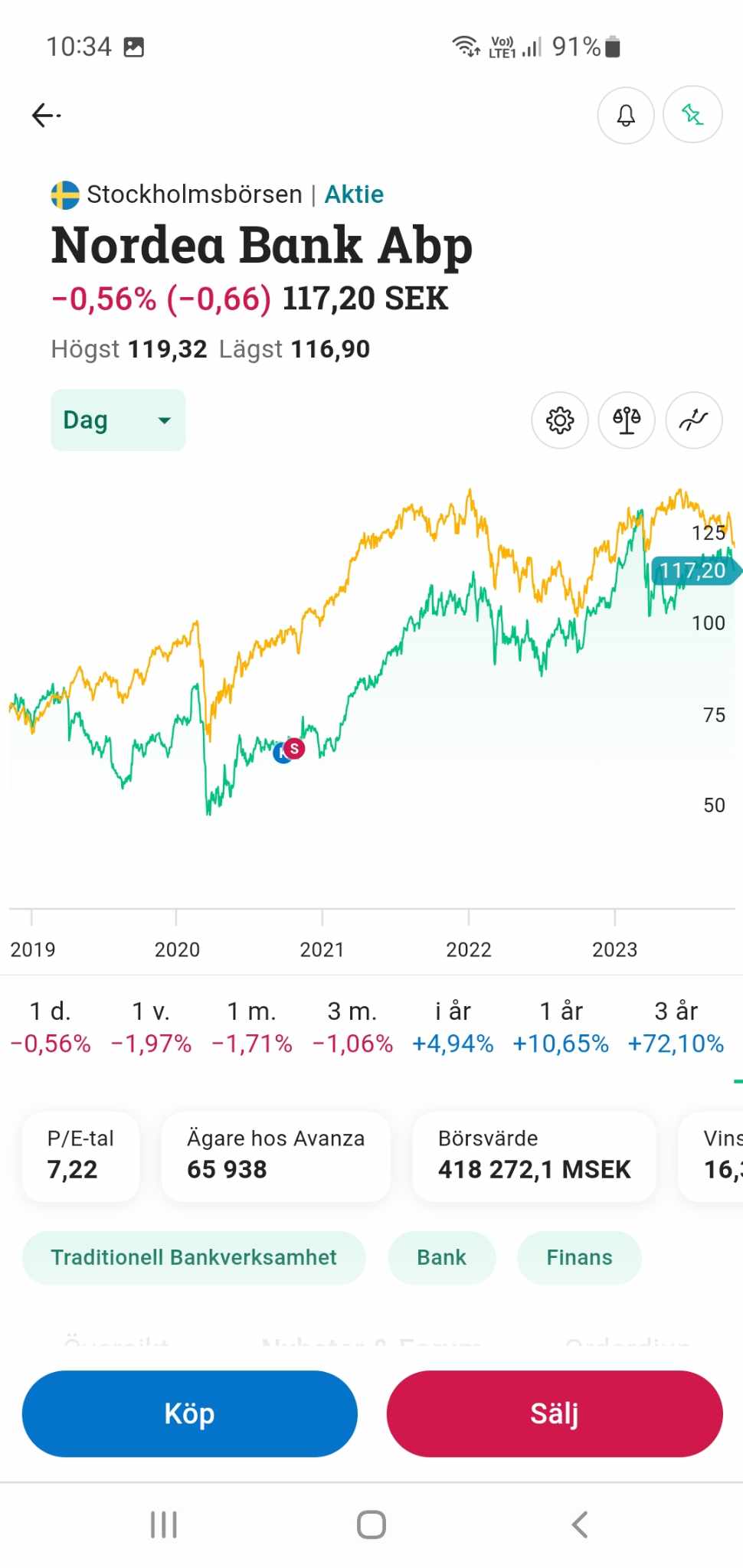Open technical analysis chart-line icon
Image resolution: width=743 pixels, height=1568 pixels.
(694, 420)
